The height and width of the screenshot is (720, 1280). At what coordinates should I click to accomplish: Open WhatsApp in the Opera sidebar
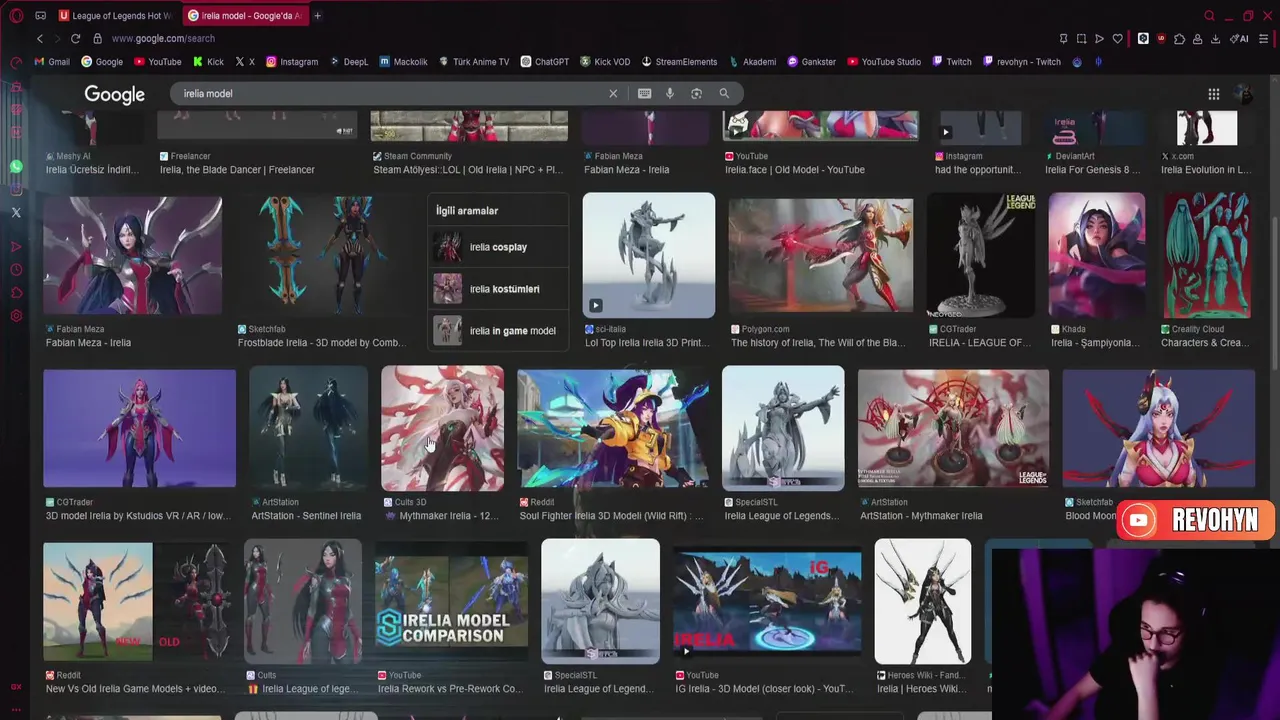(x=16, y=167)
